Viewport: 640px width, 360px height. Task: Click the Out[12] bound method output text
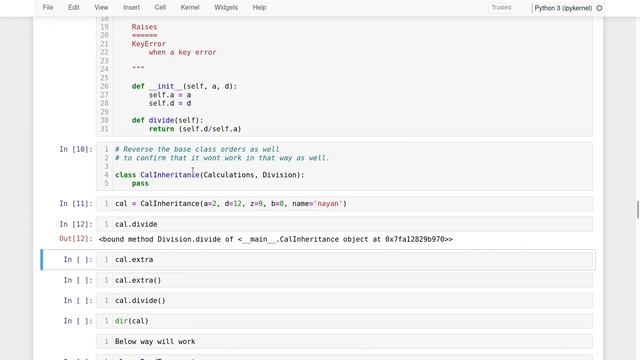[276, 239]
